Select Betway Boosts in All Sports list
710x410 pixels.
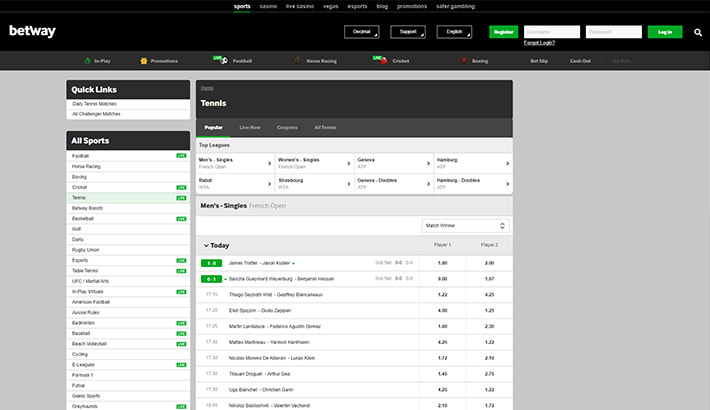point(128,208)
